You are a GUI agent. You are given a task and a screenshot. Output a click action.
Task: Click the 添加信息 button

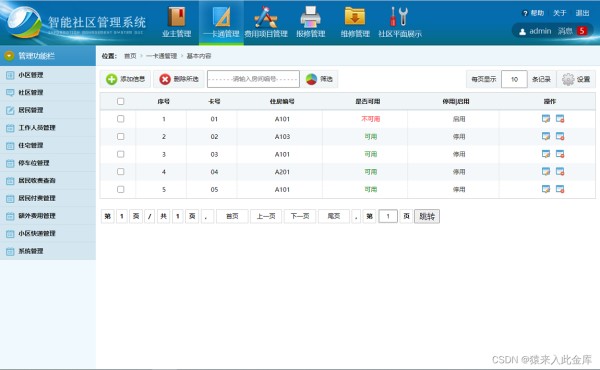(x=126, y=79)
